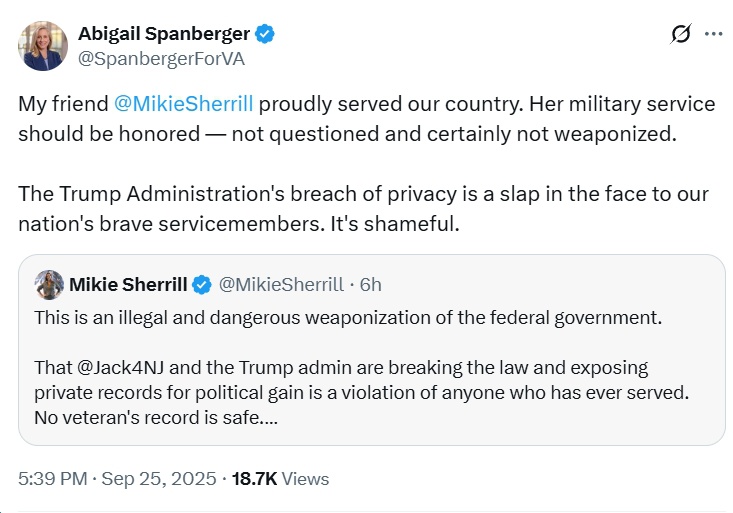This screenshot has width=733, height=513.
Task: Click the Sep 25, 2025 date
Action: pos(158,479)
